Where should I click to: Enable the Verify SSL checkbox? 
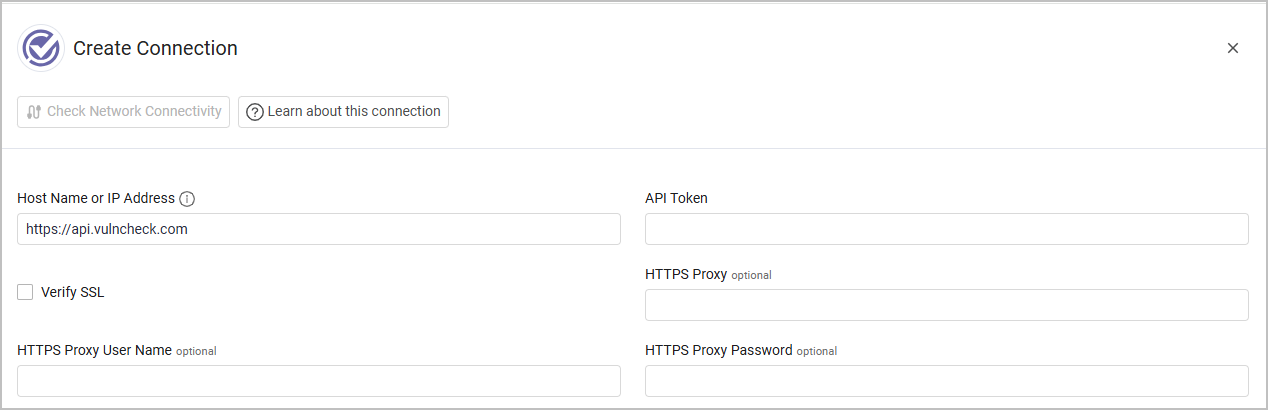[x=25, y=292]
